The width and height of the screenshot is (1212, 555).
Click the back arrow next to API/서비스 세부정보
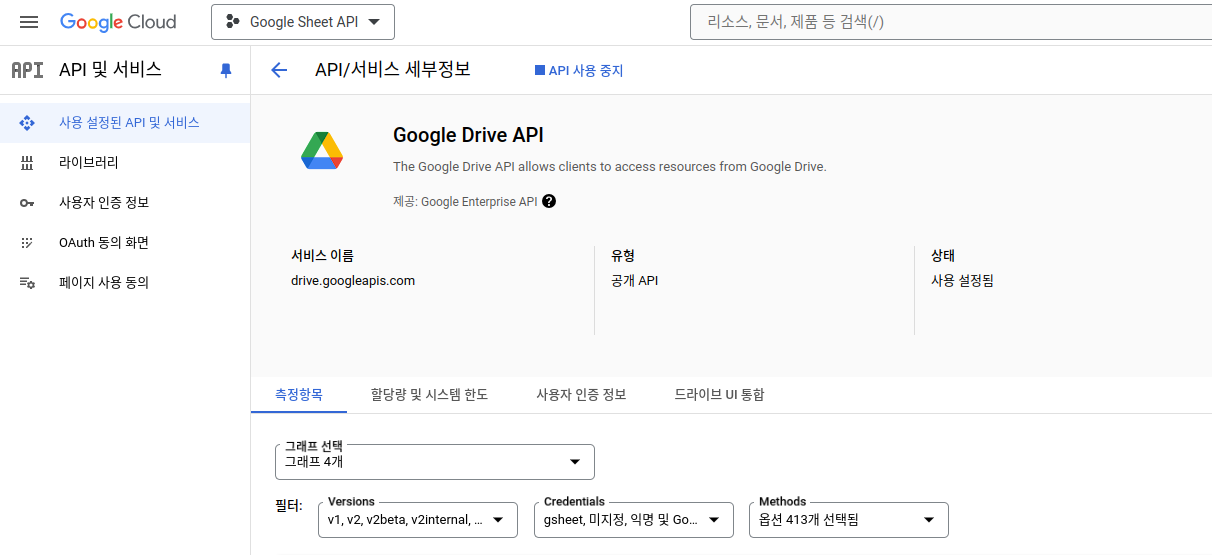coord(279,70)
